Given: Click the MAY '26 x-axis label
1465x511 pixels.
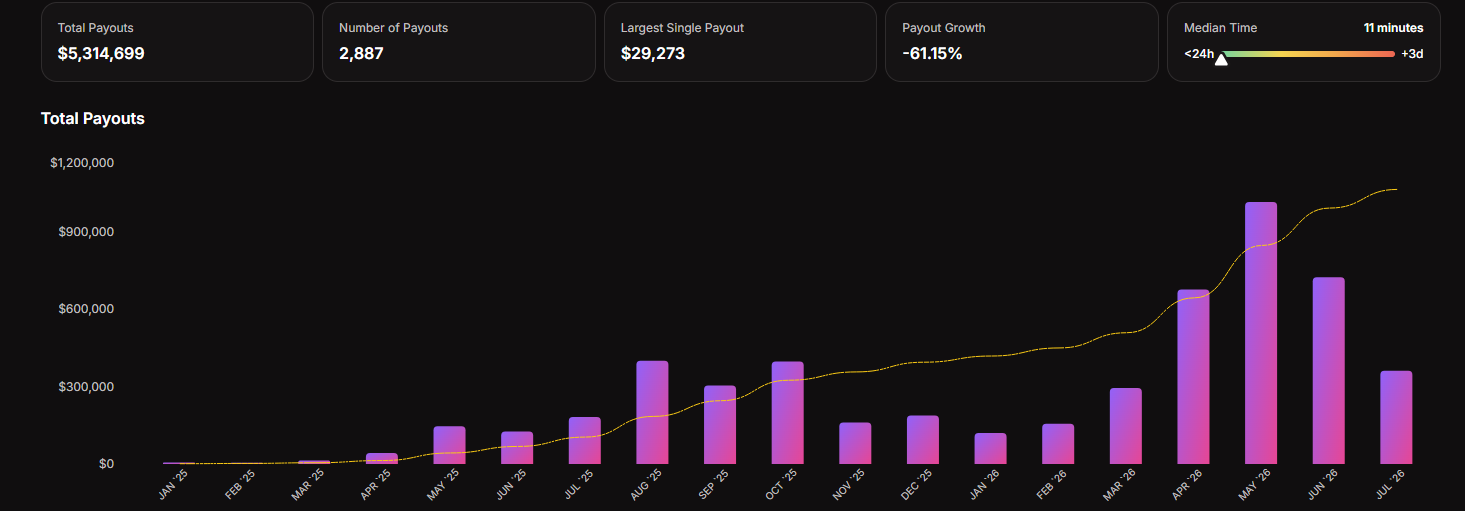Looking at the screenshot, I should pos(1254,485).
